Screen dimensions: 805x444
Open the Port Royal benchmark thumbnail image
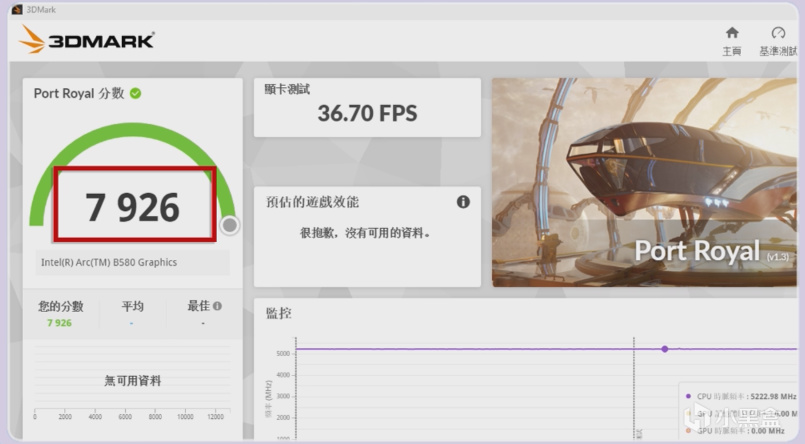[x=644, y=182]
